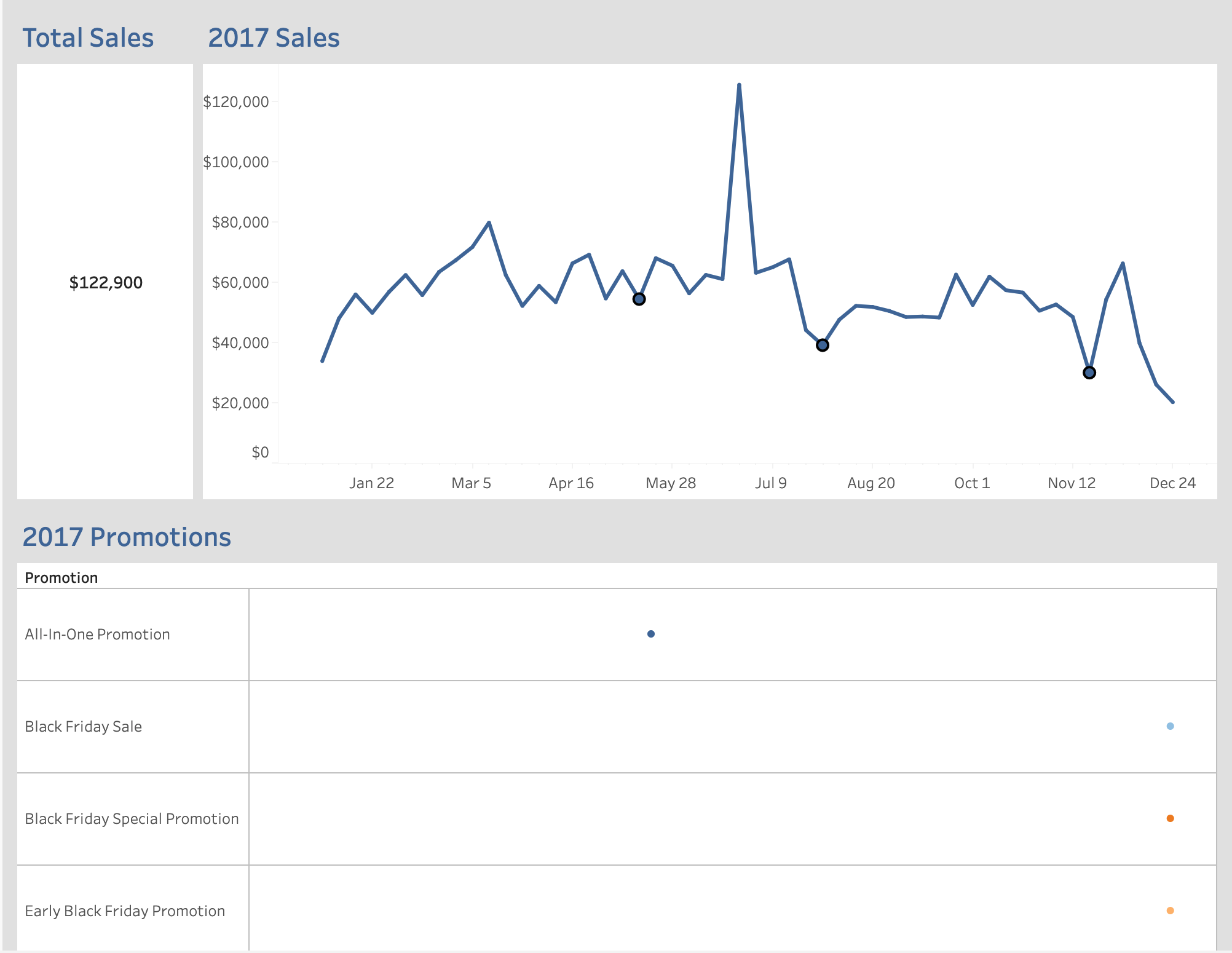Image resolution: width=1232 pixels, height=953 pixels.
Task: Click the highlighted marker at the November low
Action: coord(1089,373)
